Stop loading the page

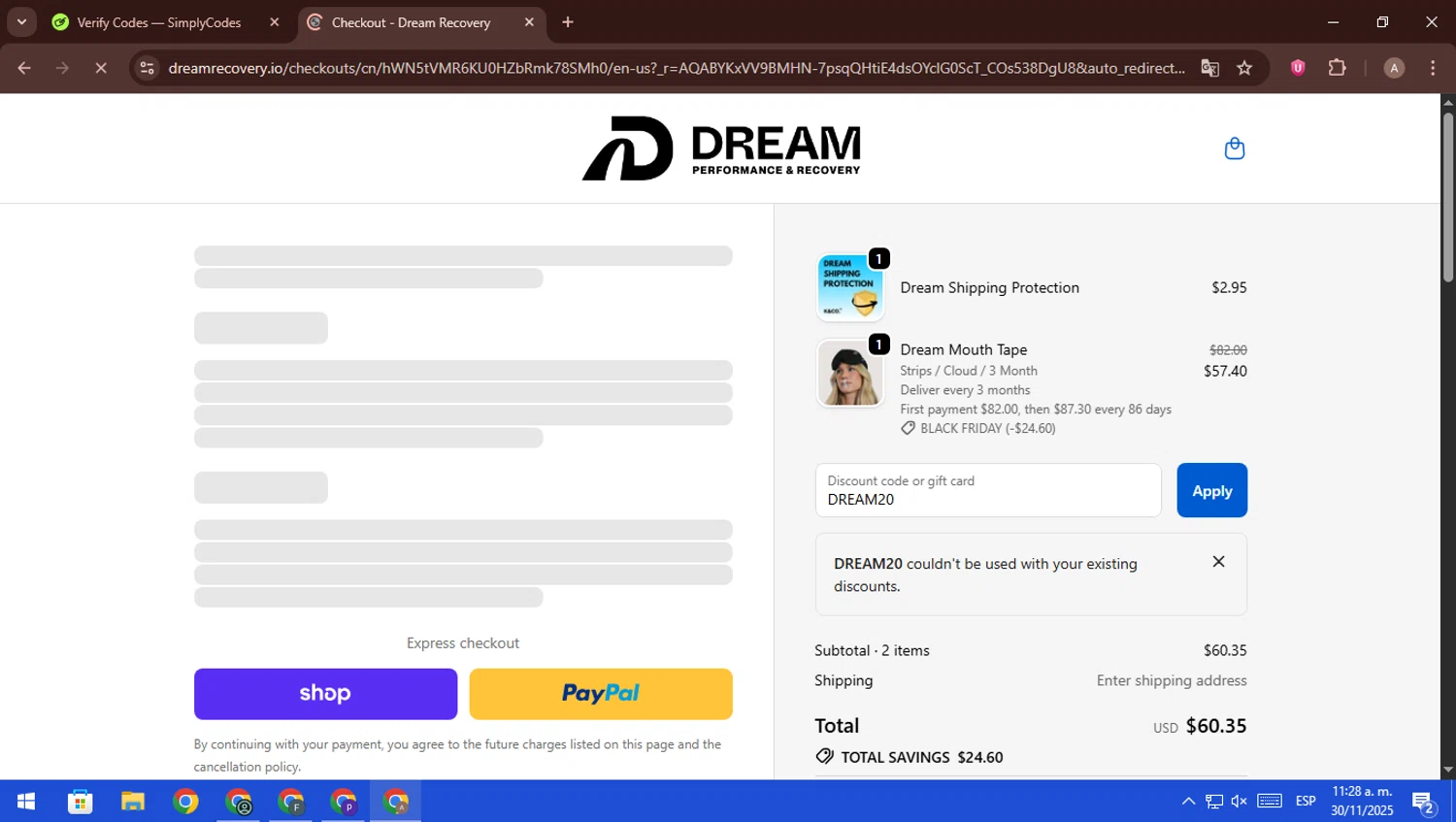click(100, 68)
